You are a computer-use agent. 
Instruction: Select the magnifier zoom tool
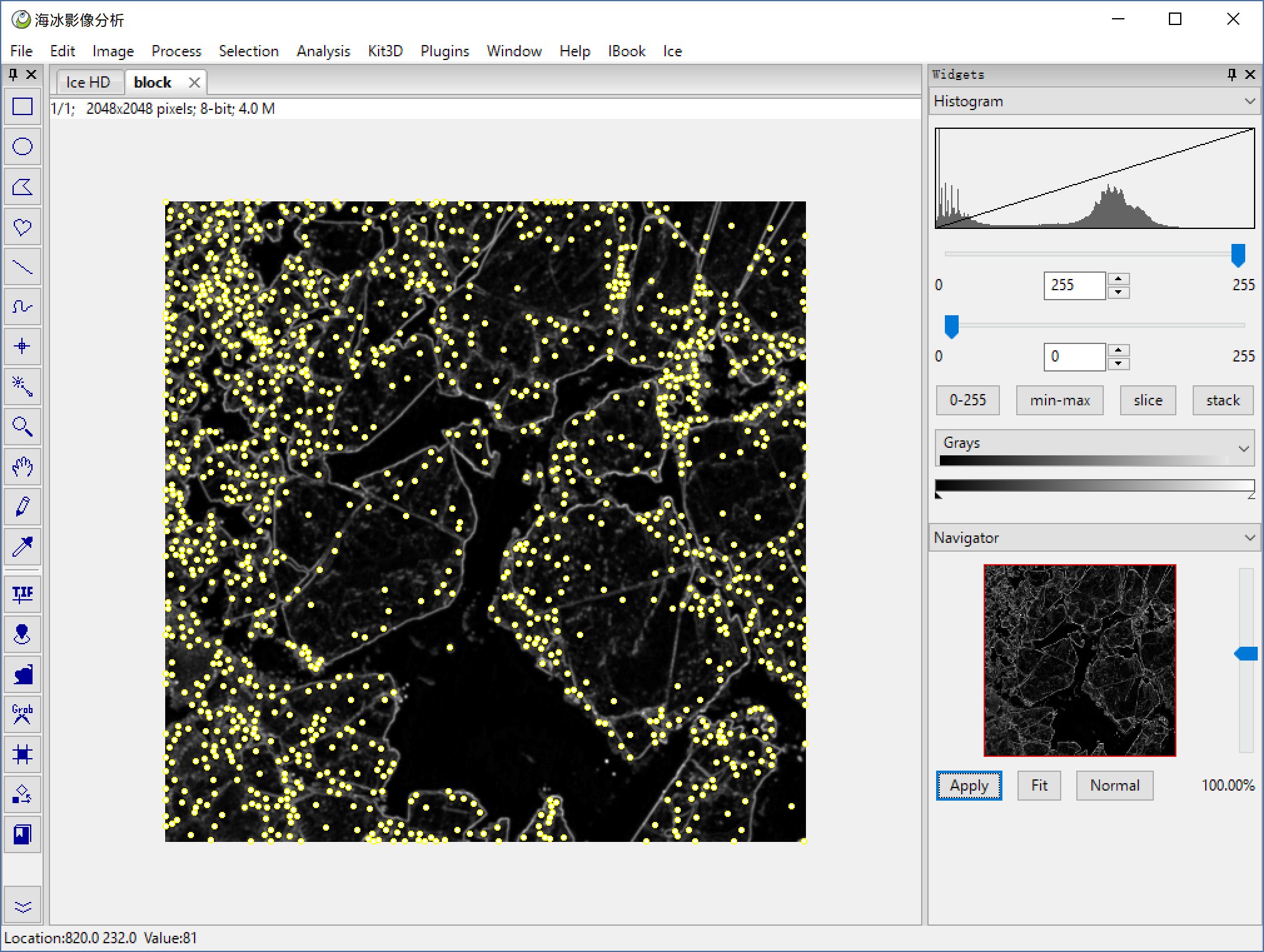pyautogui.click(x=23, y=427)
